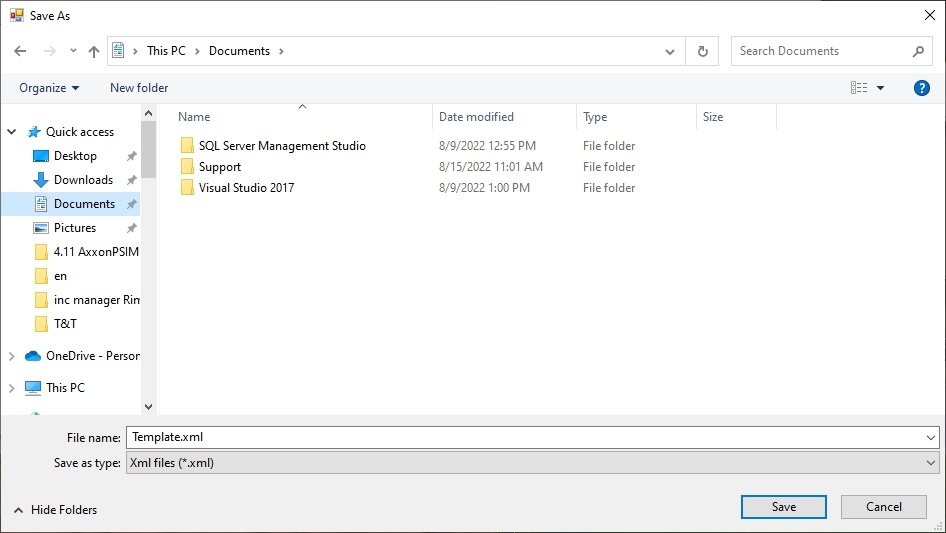Viewport: 946px width, 533px height.
Task: Select the Visual Studio 2017 folder
Action: [246, 188]
